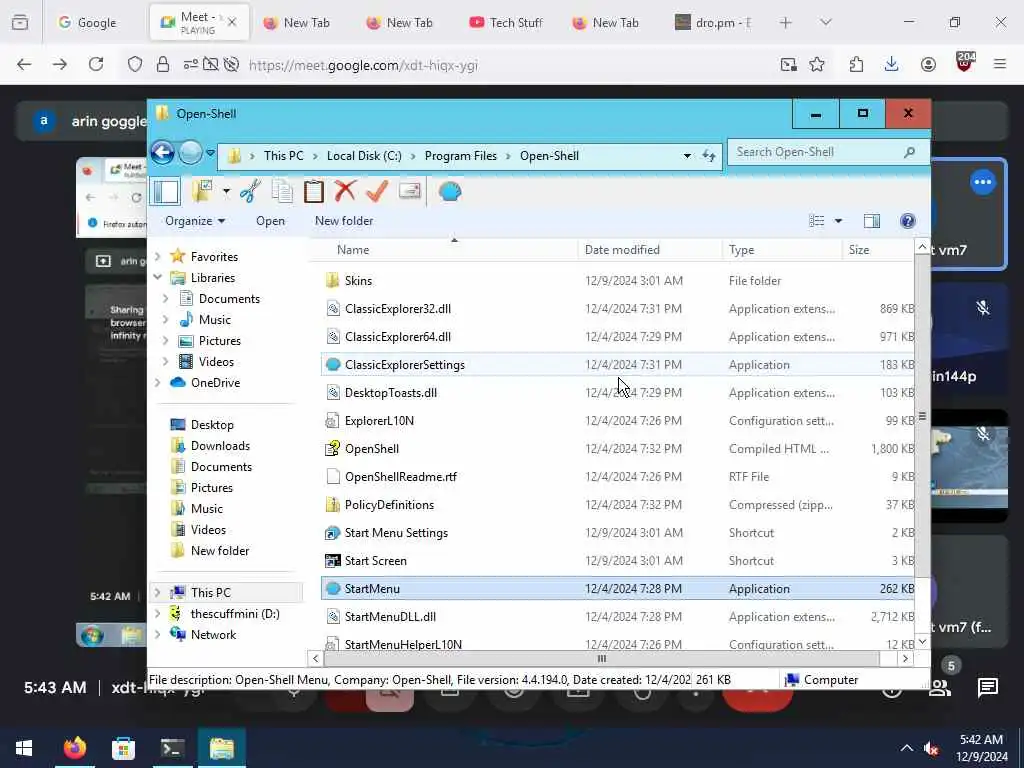The width and height of the screenshot is (1024, 768).
Task: Open Microsoft Store from taskbar
Action: coord(123,748)
